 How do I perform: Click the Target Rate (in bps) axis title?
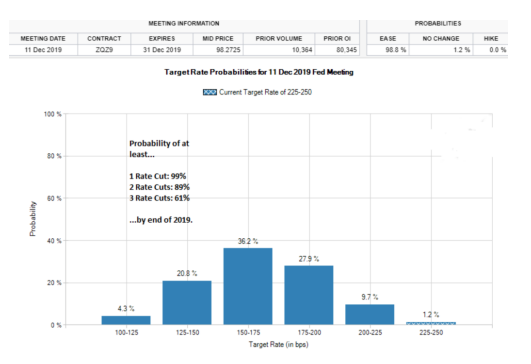point(278,345)
